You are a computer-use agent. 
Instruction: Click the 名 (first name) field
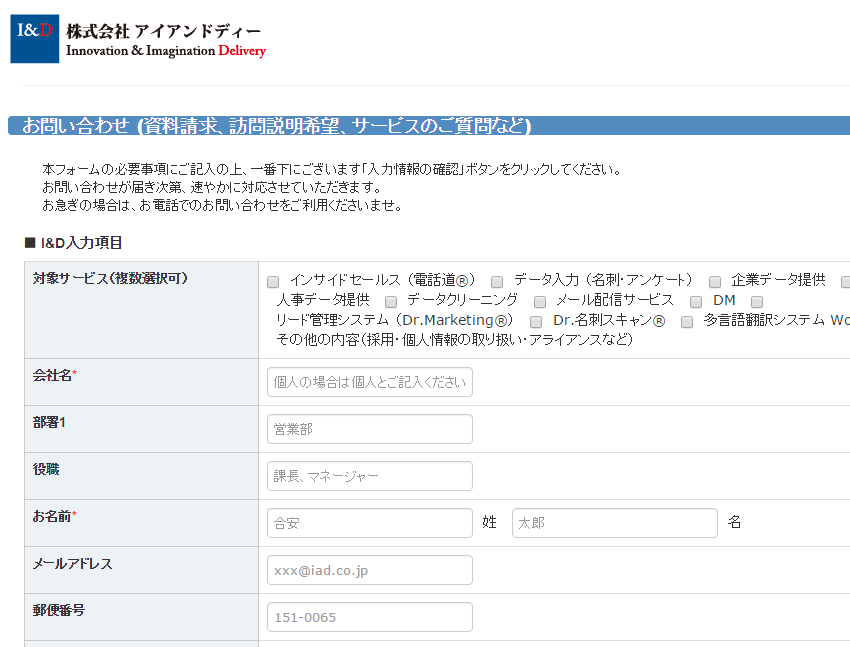(x=614, y=523)
